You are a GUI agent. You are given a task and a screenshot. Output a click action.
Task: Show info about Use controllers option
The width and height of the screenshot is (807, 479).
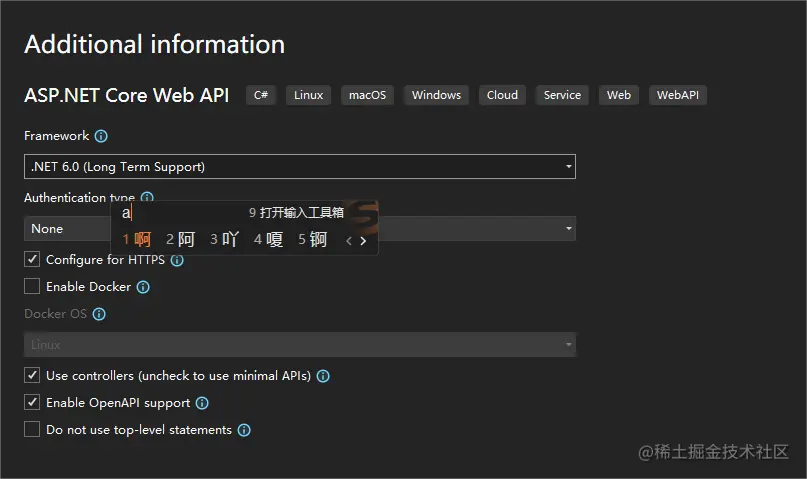pos(323,376)
